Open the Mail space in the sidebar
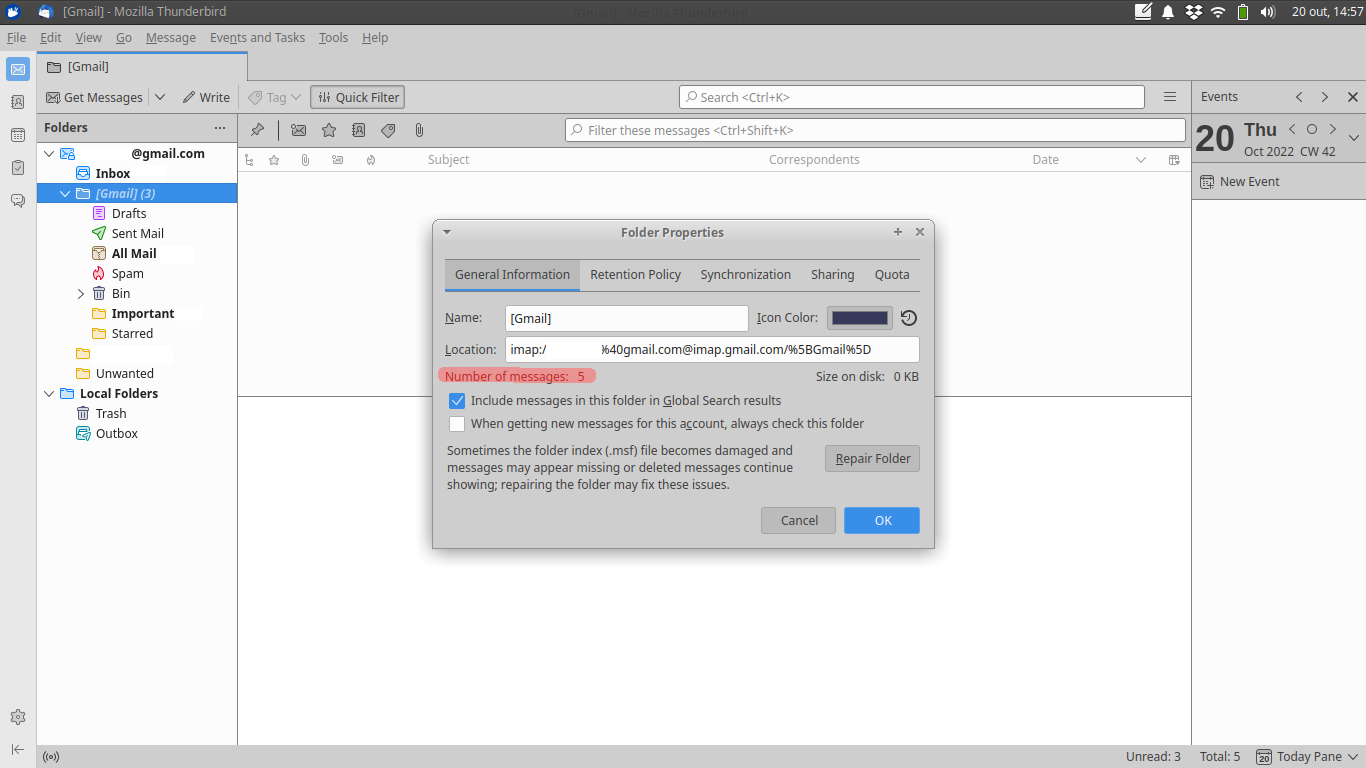The image size is (1366, 768). tap(18, 69)
